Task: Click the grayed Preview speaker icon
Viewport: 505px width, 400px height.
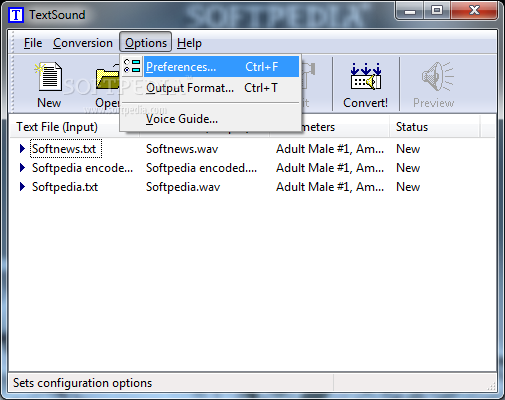Action: pyautogui.click(x=437, y=77)
